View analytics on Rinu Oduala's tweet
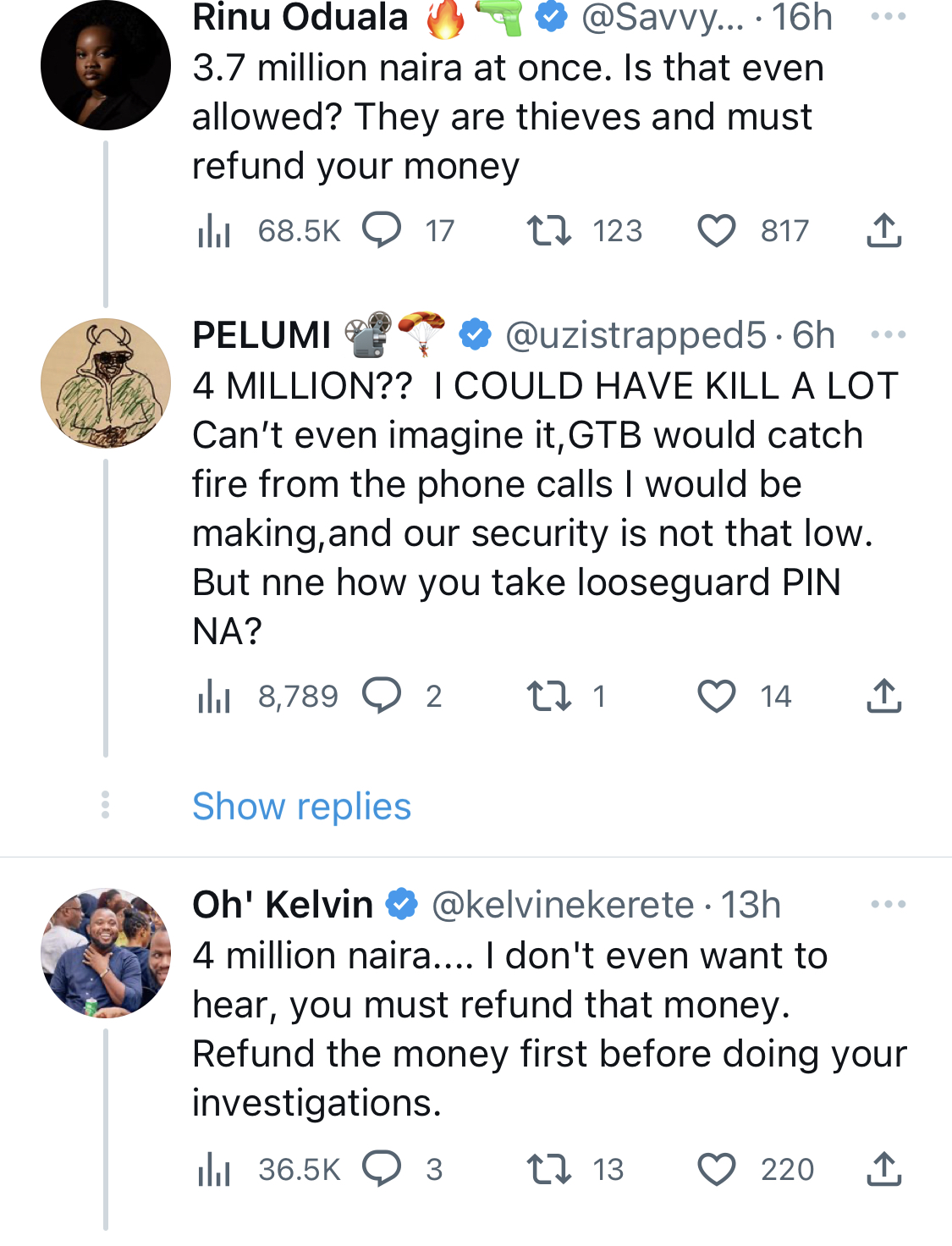 click(213, 230)
